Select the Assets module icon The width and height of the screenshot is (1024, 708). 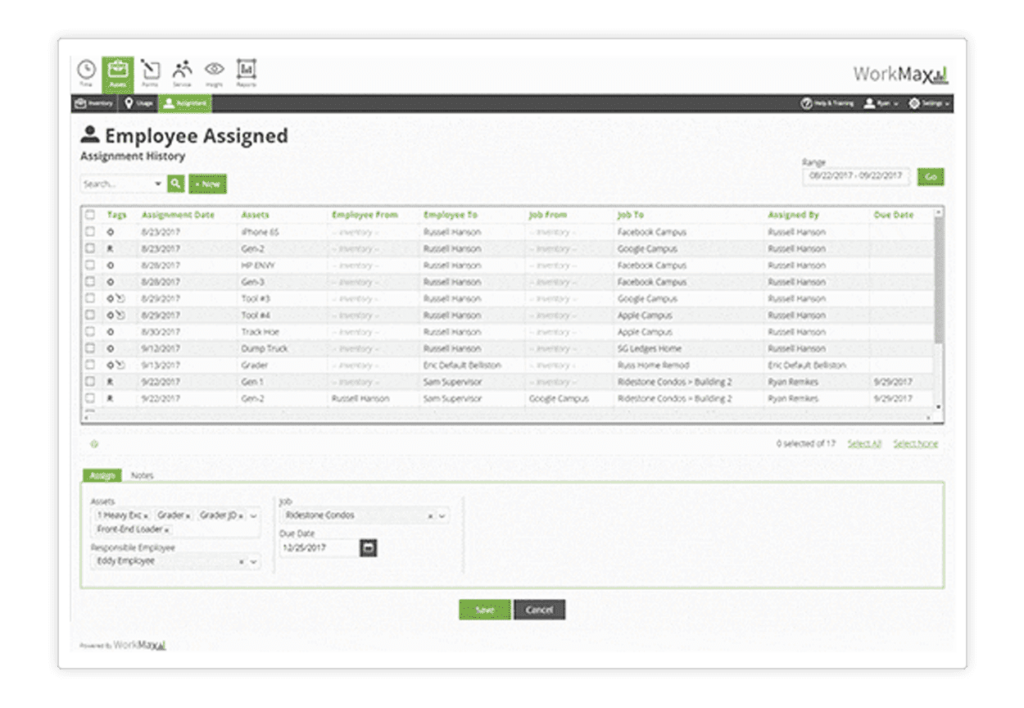118,70
